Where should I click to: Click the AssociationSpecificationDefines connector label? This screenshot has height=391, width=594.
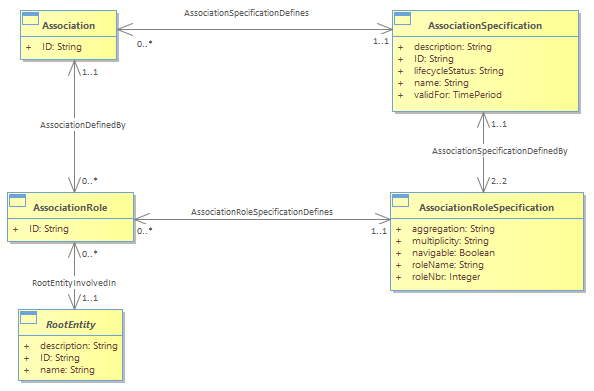click(246, 13)
